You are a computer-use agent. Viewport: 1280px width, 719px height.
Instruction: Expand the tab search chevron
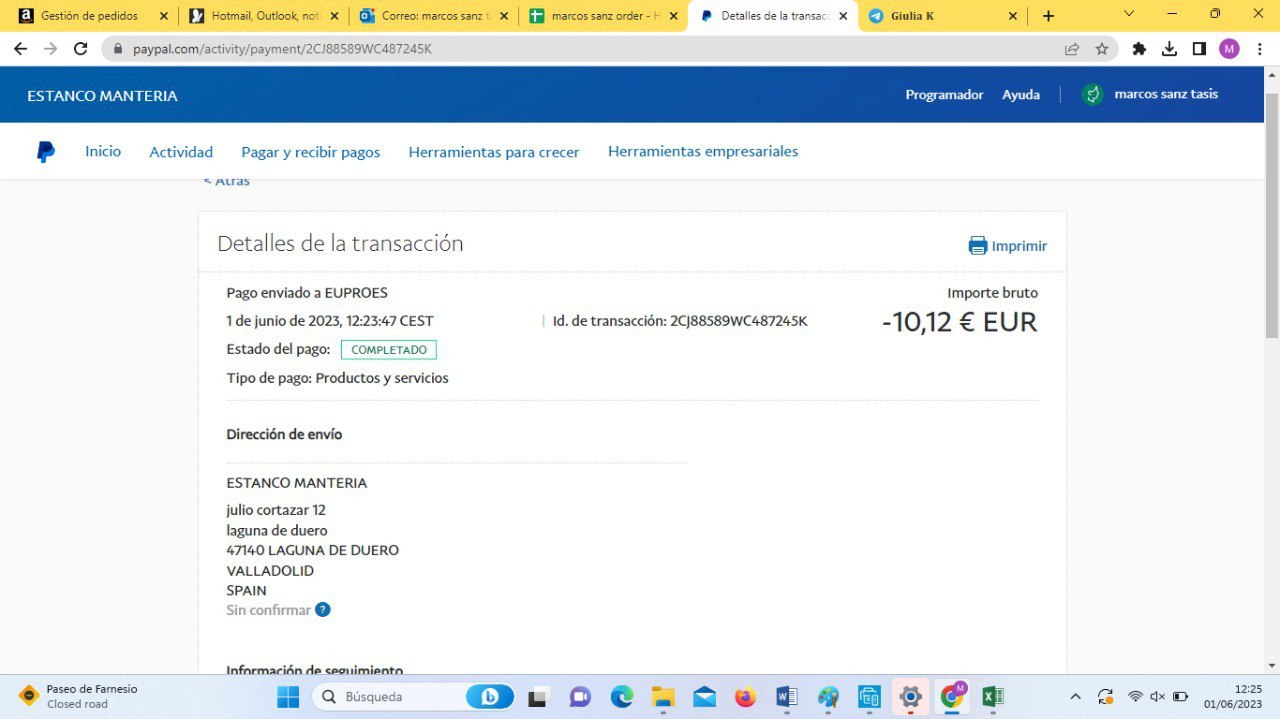click(x=1129, y=15)
